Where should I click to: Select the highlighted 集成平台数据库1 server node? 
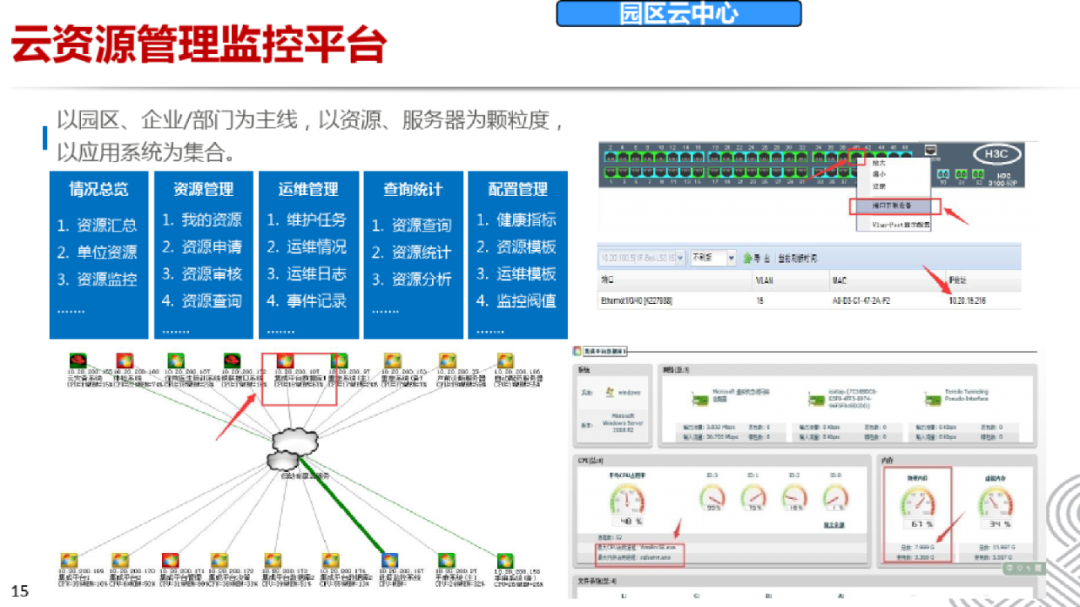click(x=286, y=362)
